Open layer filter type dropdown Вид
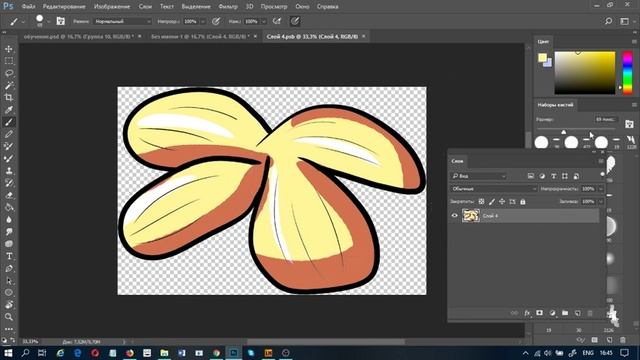The image size is (640, 360). point(479,176)
